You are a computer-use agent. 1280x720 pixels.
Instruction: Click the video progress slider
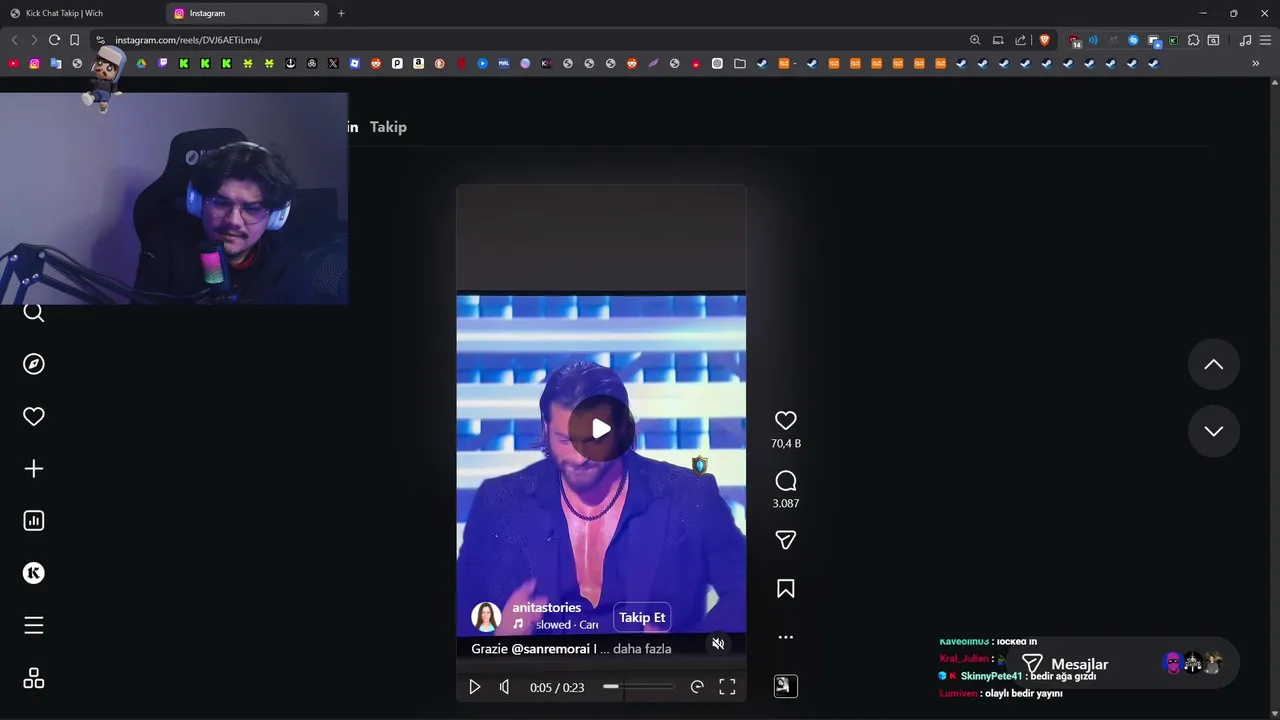pos(638,687)
